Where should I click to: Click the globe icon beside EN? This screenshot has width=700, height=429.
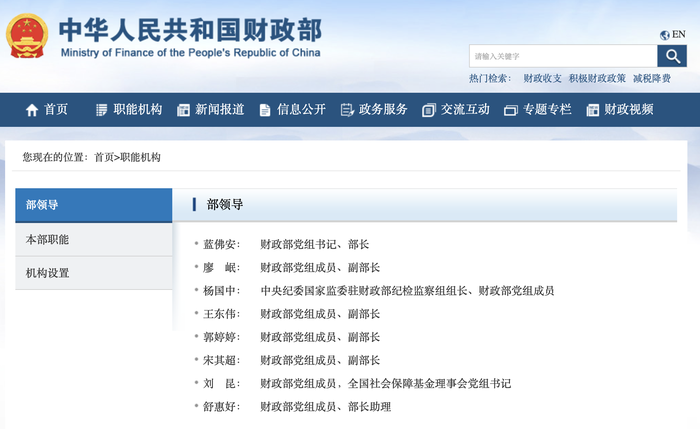tap(665, 35)
